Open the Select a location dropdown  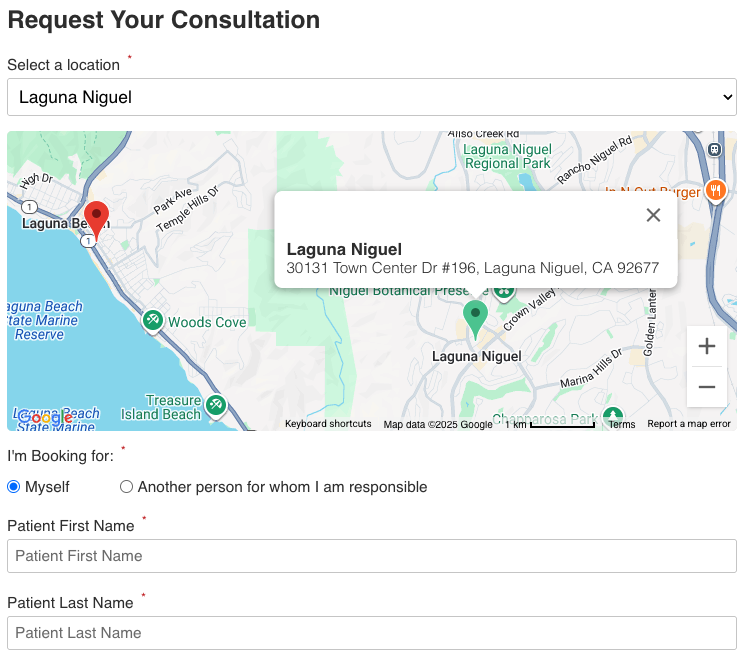coord(372,97)
